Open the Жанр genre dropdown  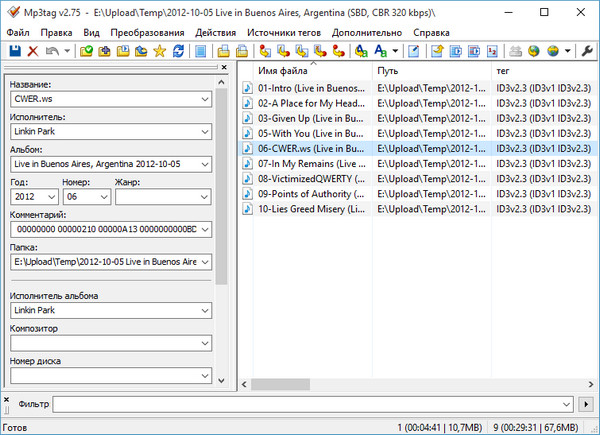(x=204, y=197)
